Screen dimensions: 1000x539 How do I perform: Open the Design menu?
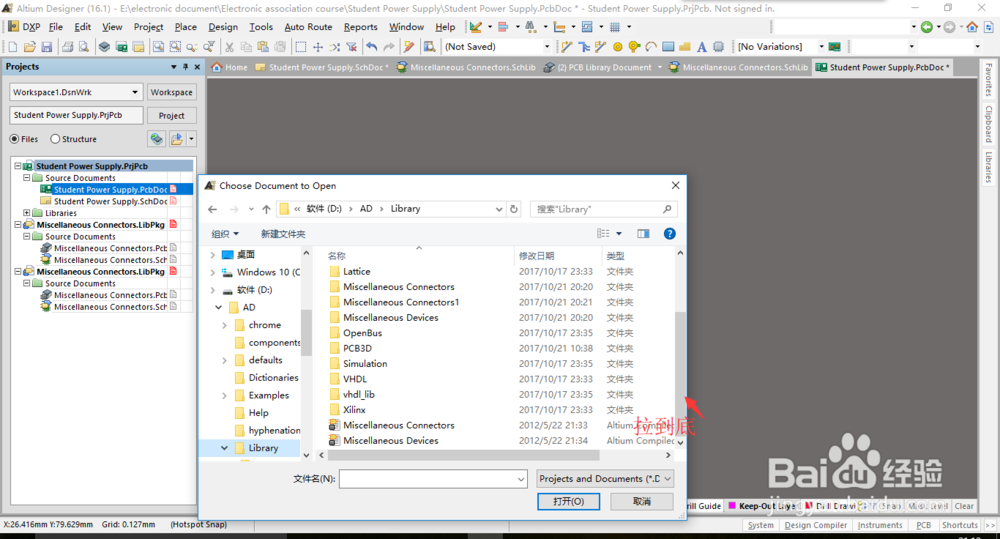point(223,27)
